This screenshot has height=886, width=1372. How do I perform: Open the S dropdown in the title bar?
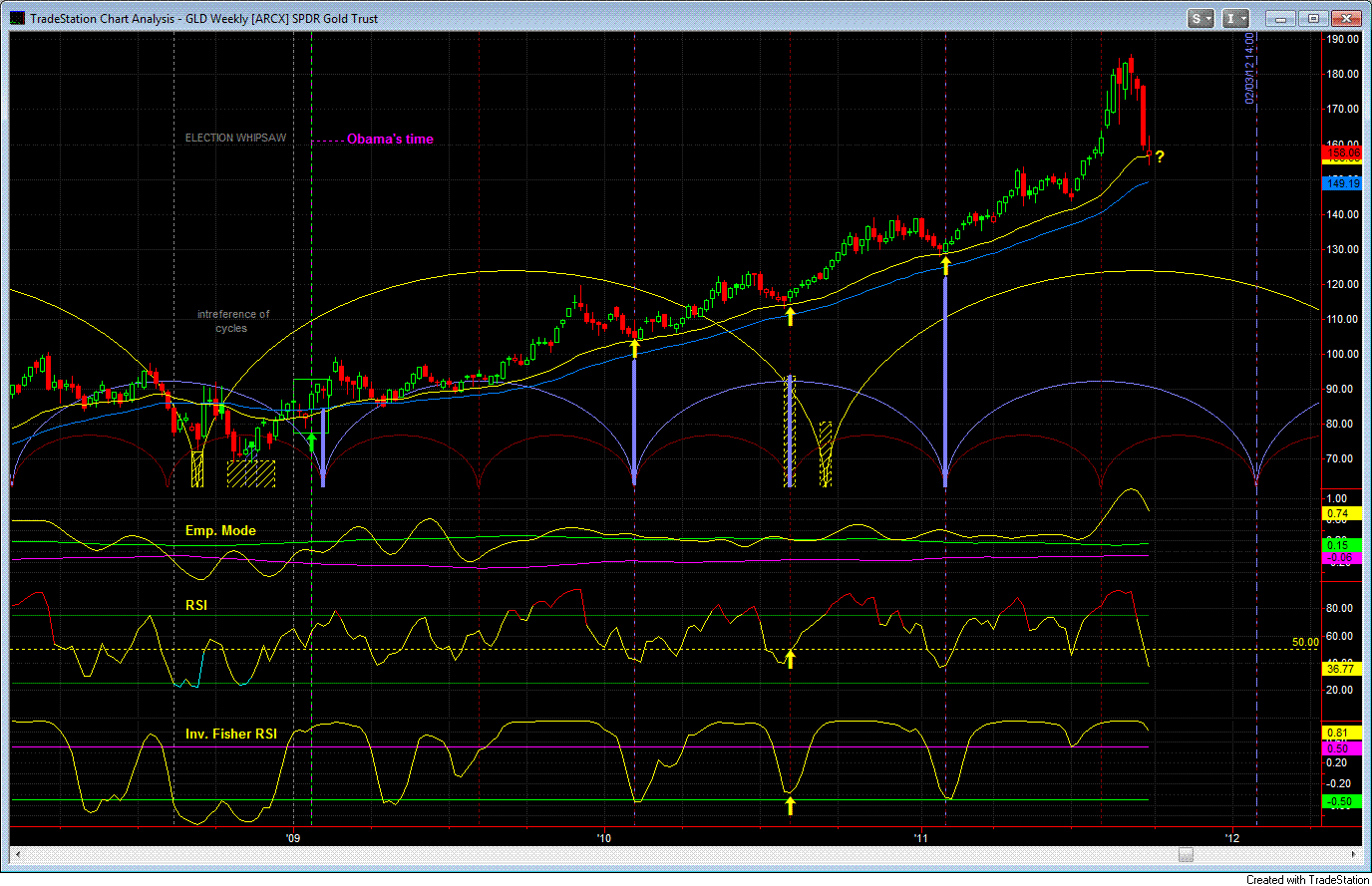[1200, 18]
